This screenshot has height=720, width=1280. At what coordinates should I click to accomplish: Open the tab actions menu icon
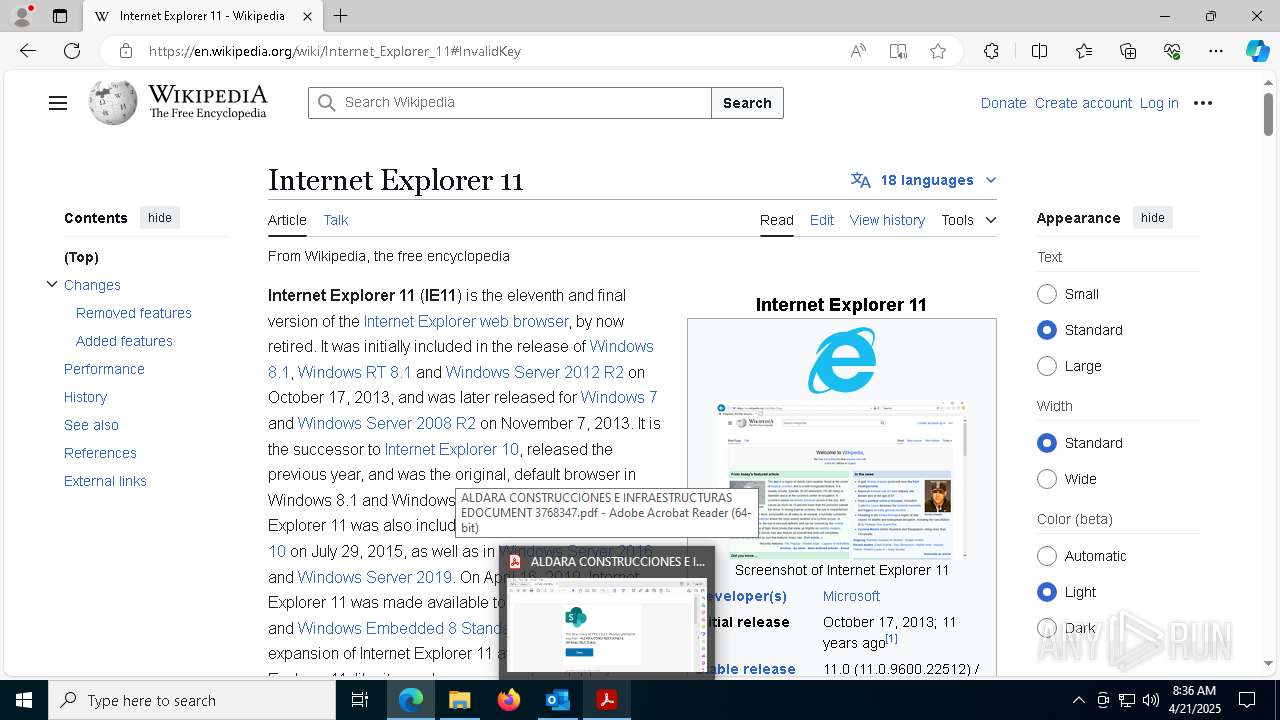point(60,16)
